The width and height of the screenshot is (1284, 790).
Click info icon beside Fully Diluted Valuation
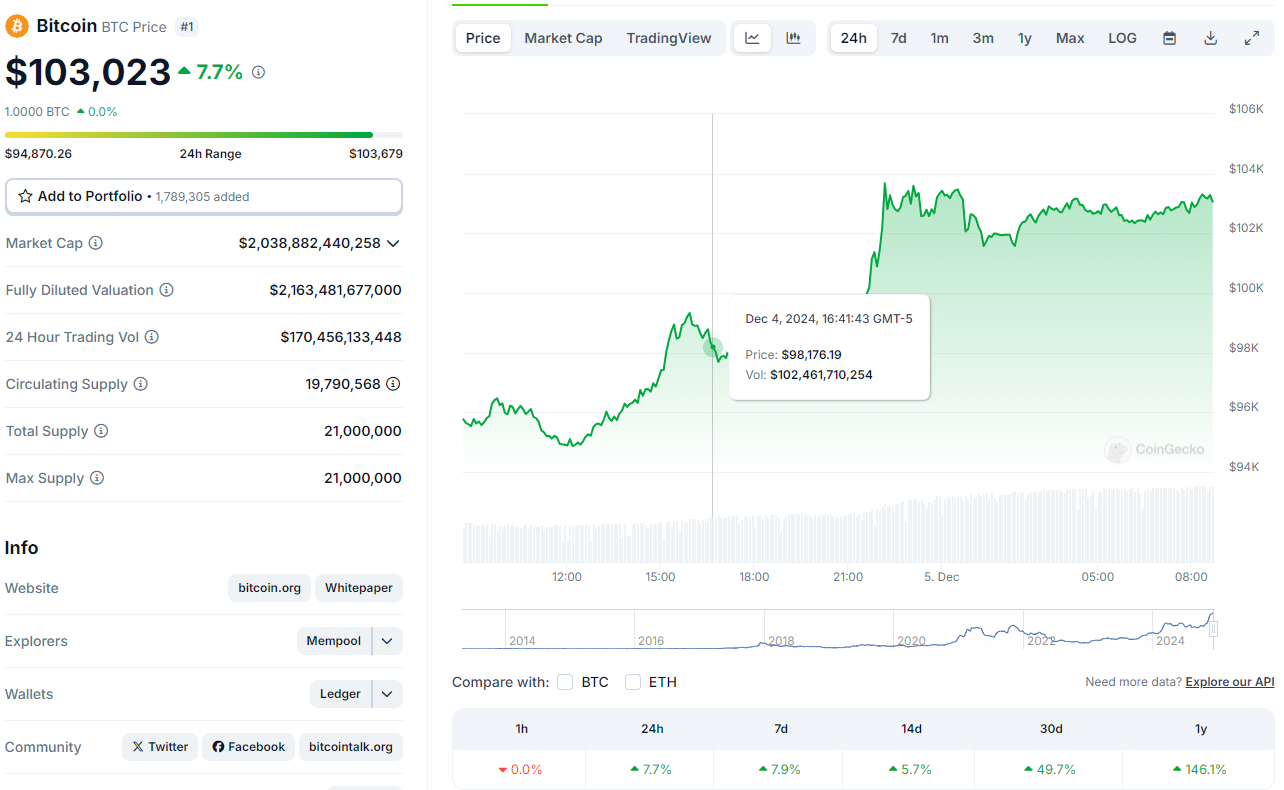pos(167,290)
